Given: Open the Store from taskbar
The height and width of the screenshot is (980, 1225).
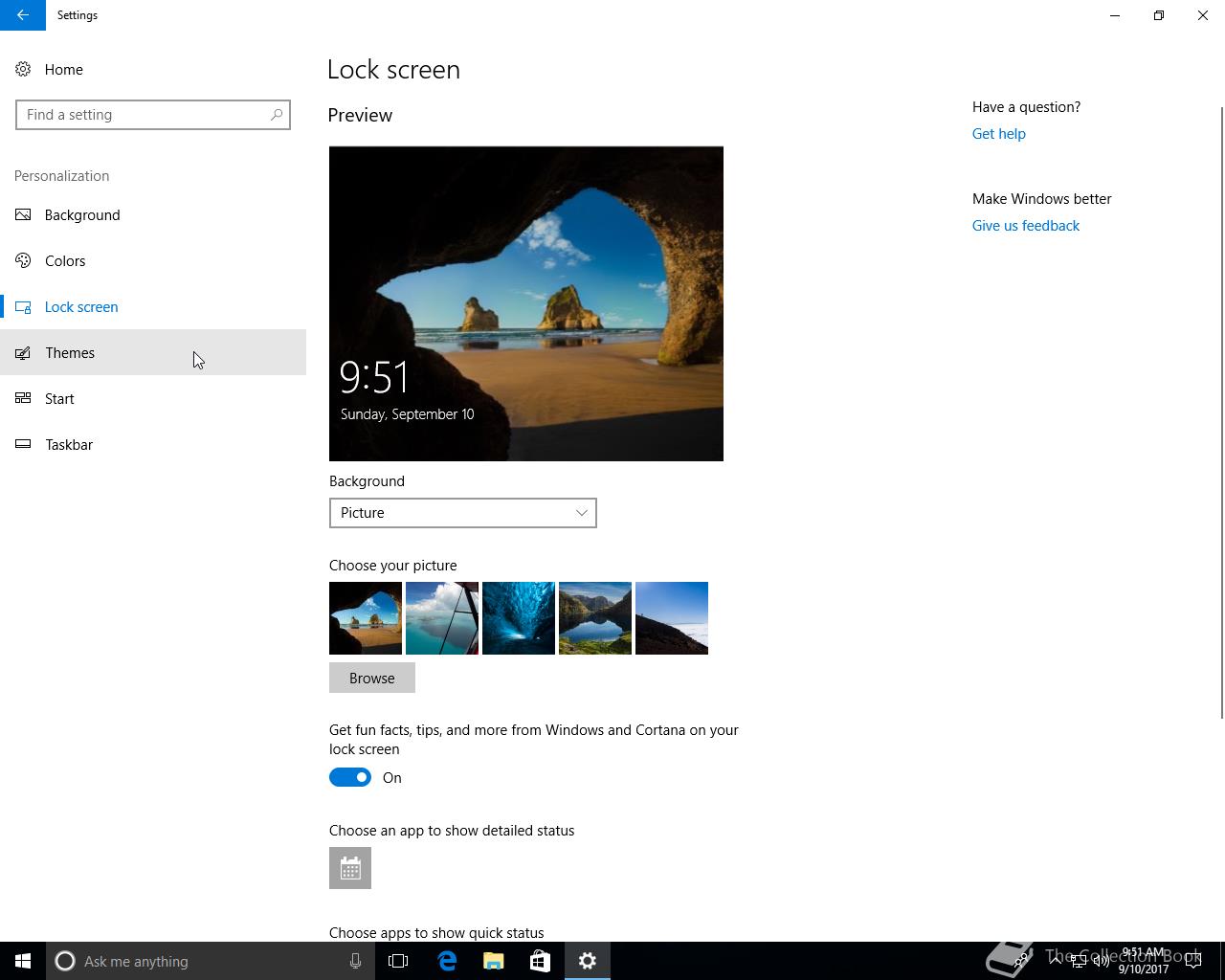Looking at the screenshot, I should point(540,961).
